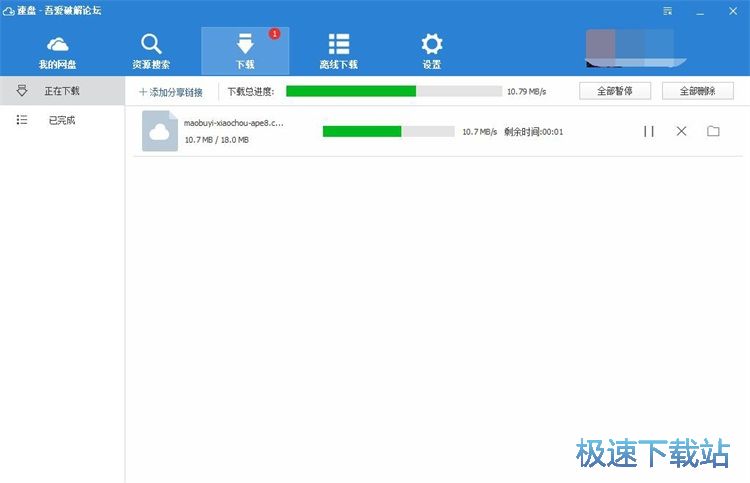This screenshot has height=483, width=750.
Task: Open the 离线下载 offline download tab
Action: point(339,52)
